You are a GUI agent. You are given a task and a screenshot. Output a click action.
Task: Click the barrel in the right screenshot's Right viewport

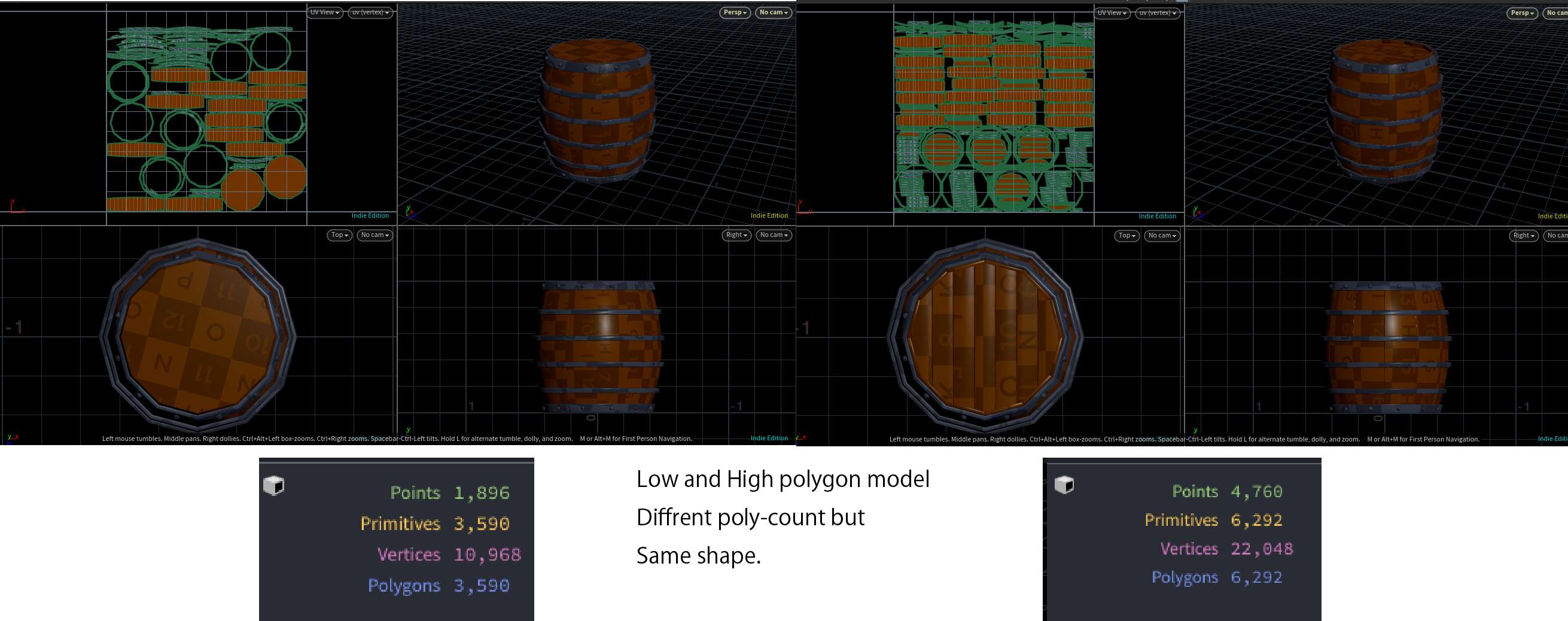(1387, 347)
